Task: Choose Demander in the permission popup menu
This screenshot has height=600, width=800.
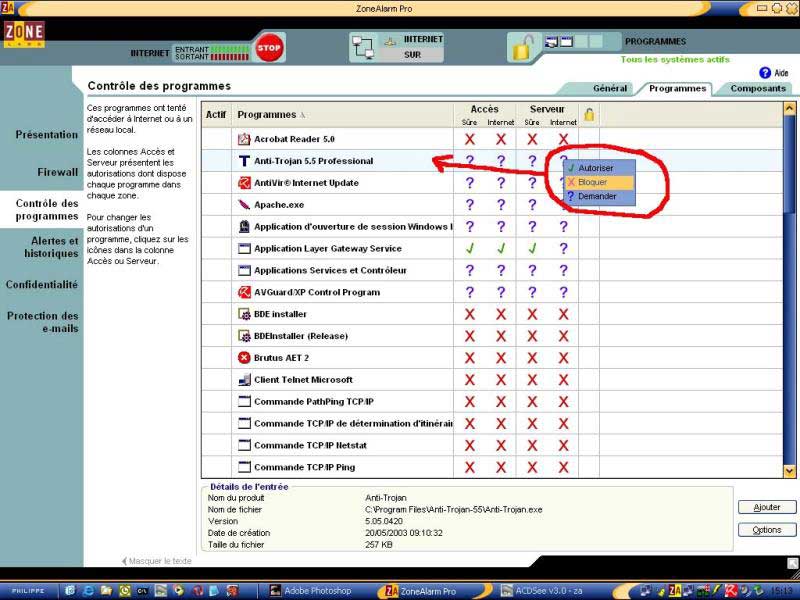Action: click(599, 196)
